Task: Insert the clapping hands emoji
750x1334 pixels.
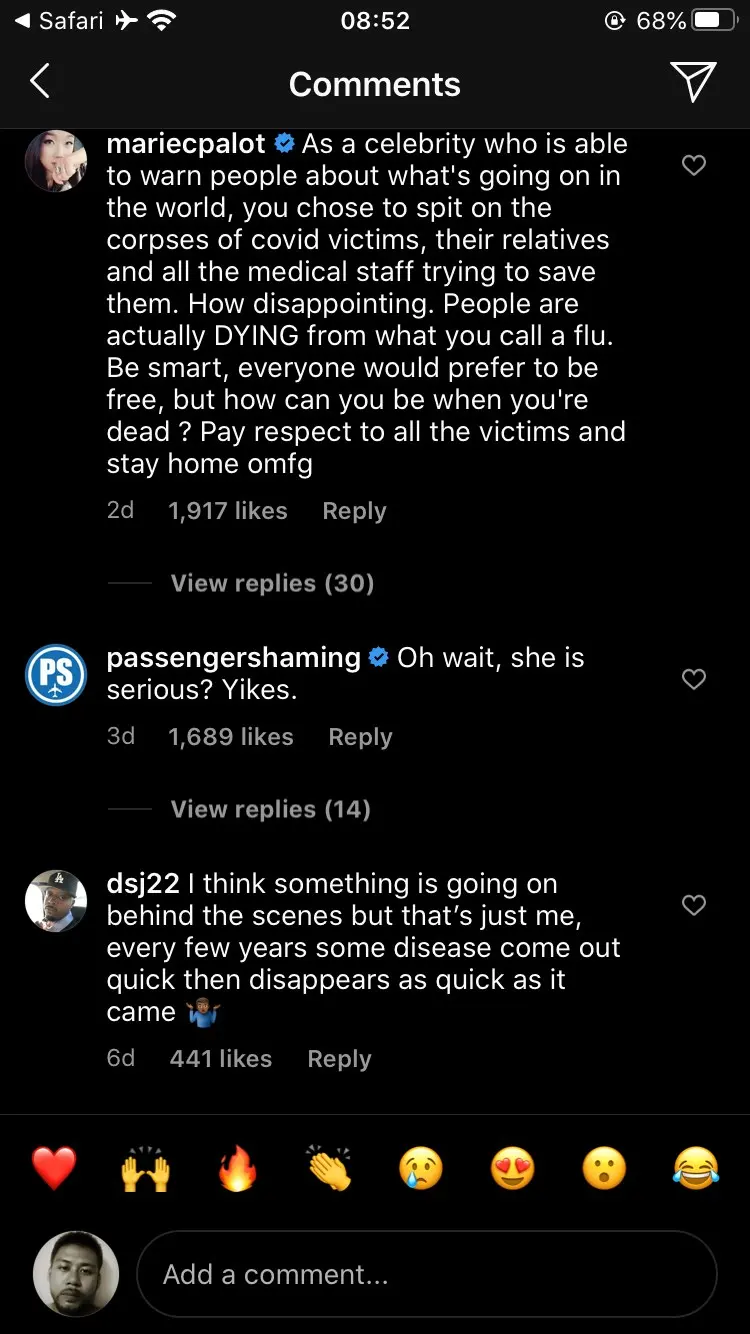Action: click(329, 1168)
